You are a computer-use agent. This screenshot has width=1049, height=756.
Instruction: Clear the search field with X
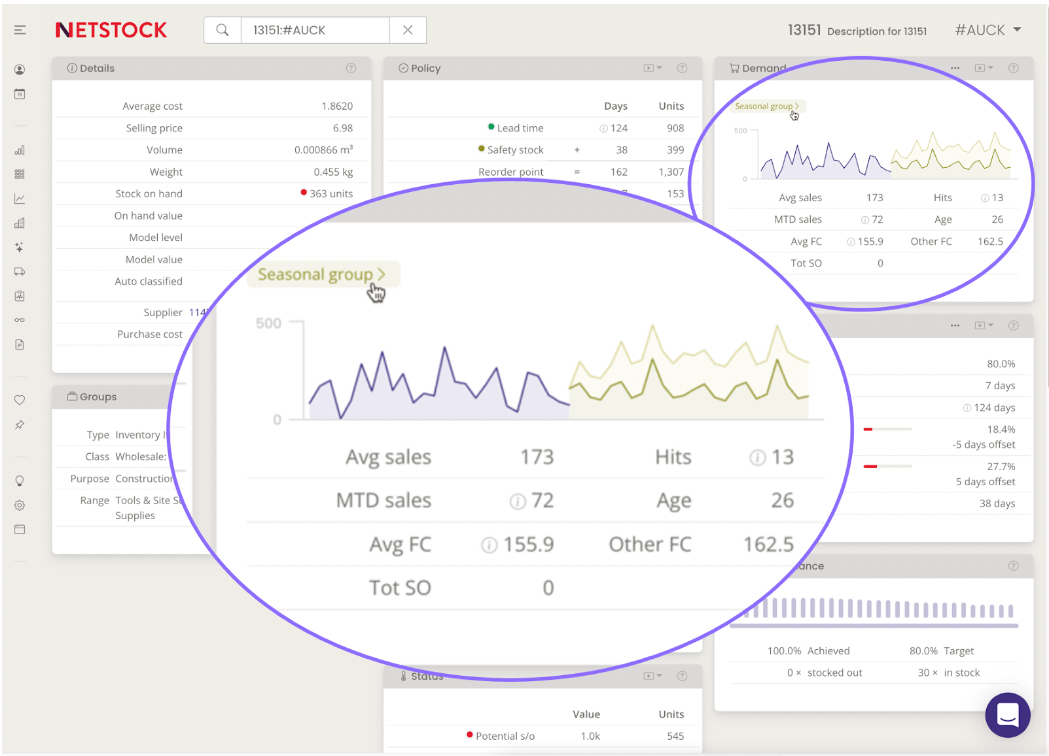click(x=408, y=30)
